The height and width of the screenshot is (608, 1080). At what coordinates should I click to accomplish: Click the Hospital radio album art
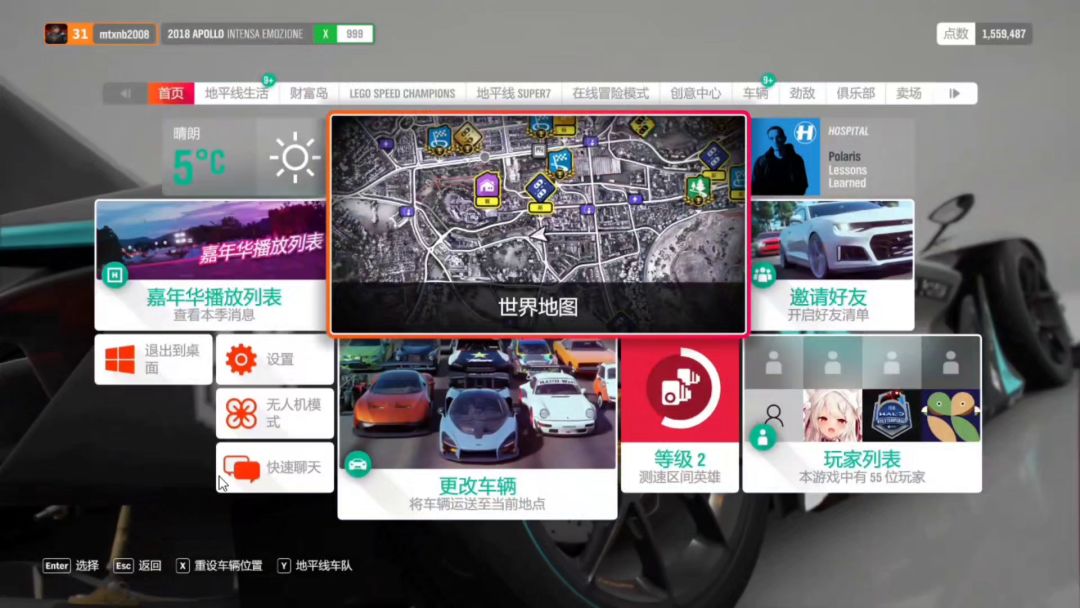click(x=779, y=157)
